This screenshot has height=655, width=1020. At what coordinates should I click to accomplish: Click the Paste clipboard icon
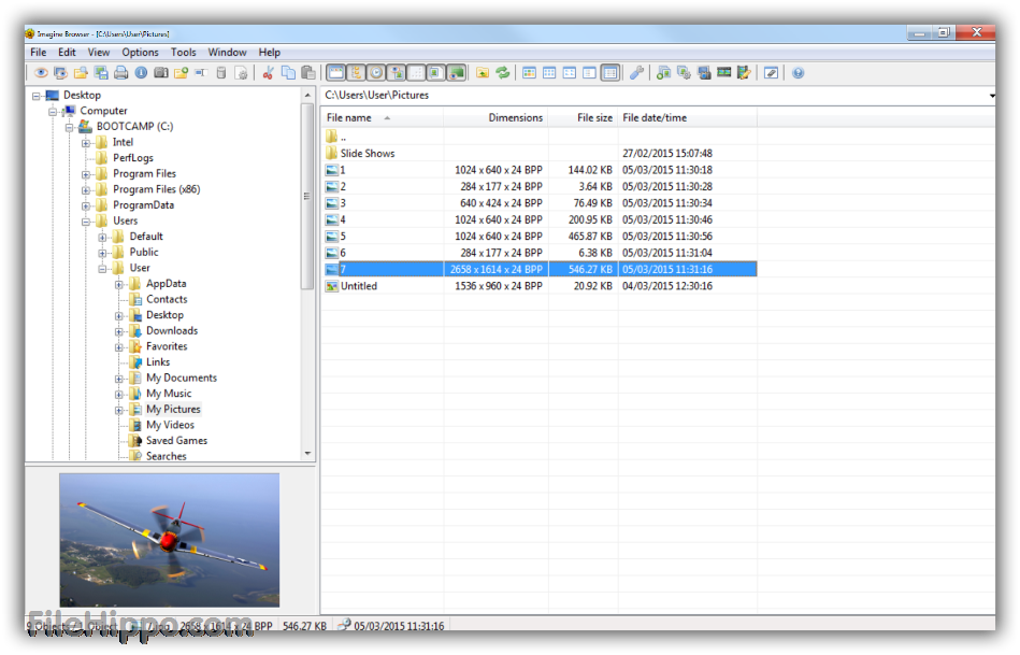pyautogui.click(x=308, y=73)
